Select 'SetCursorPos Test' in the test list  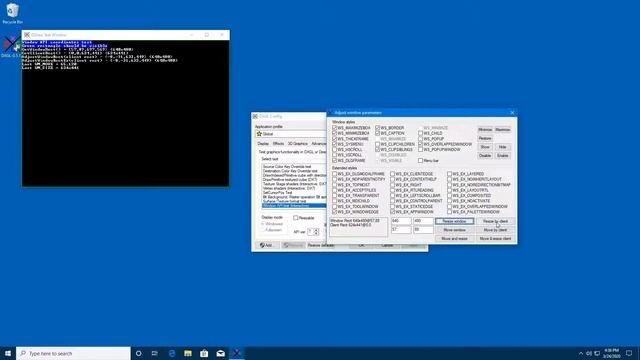278,192
